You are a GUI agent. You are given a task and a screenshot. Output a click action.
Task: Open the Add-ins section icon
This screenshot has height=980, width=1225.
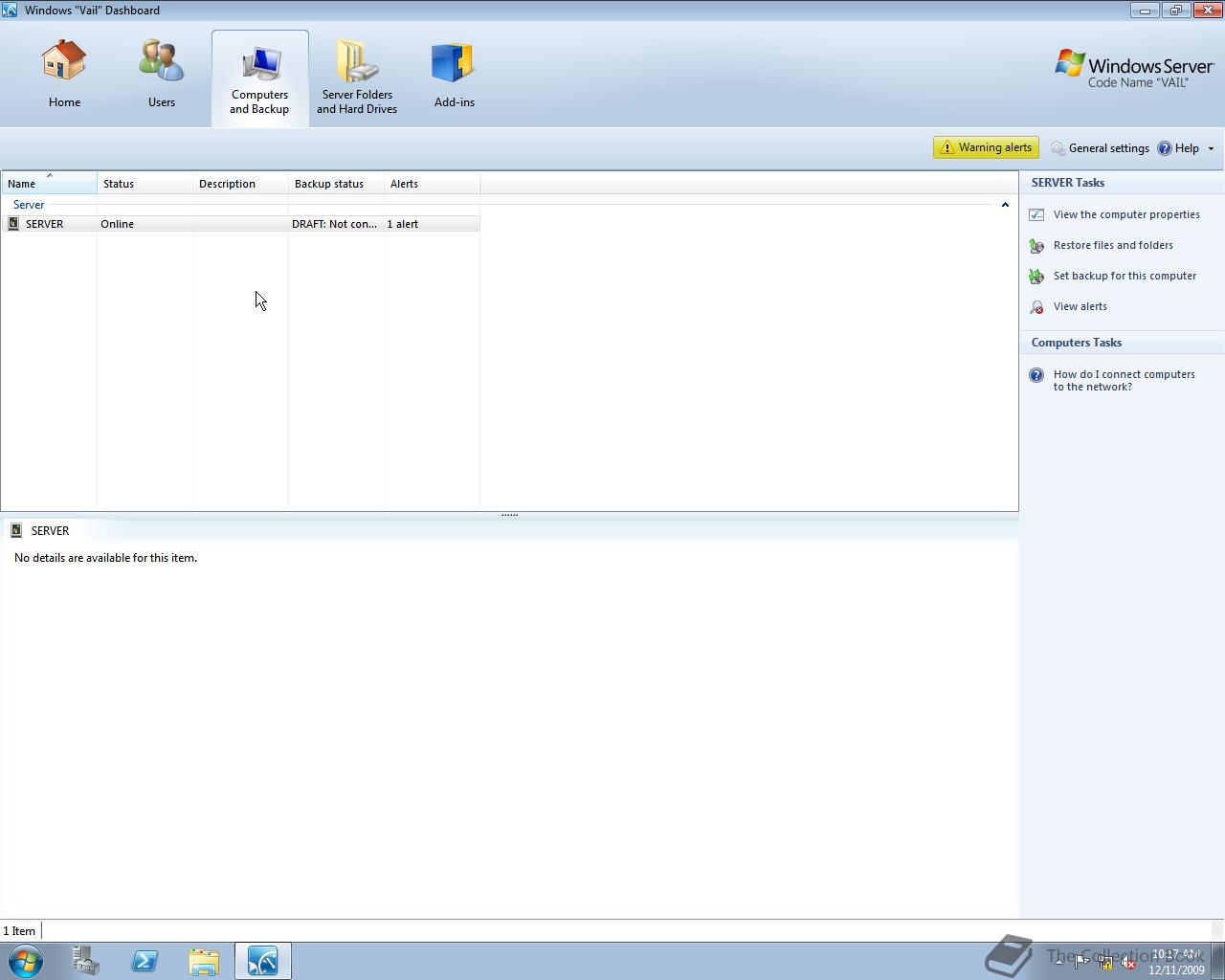454,75
